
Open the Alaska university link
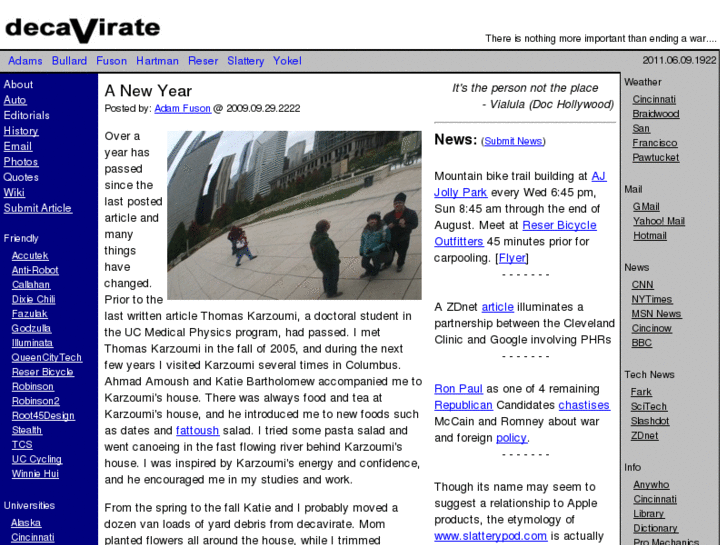tap(26, 523)
